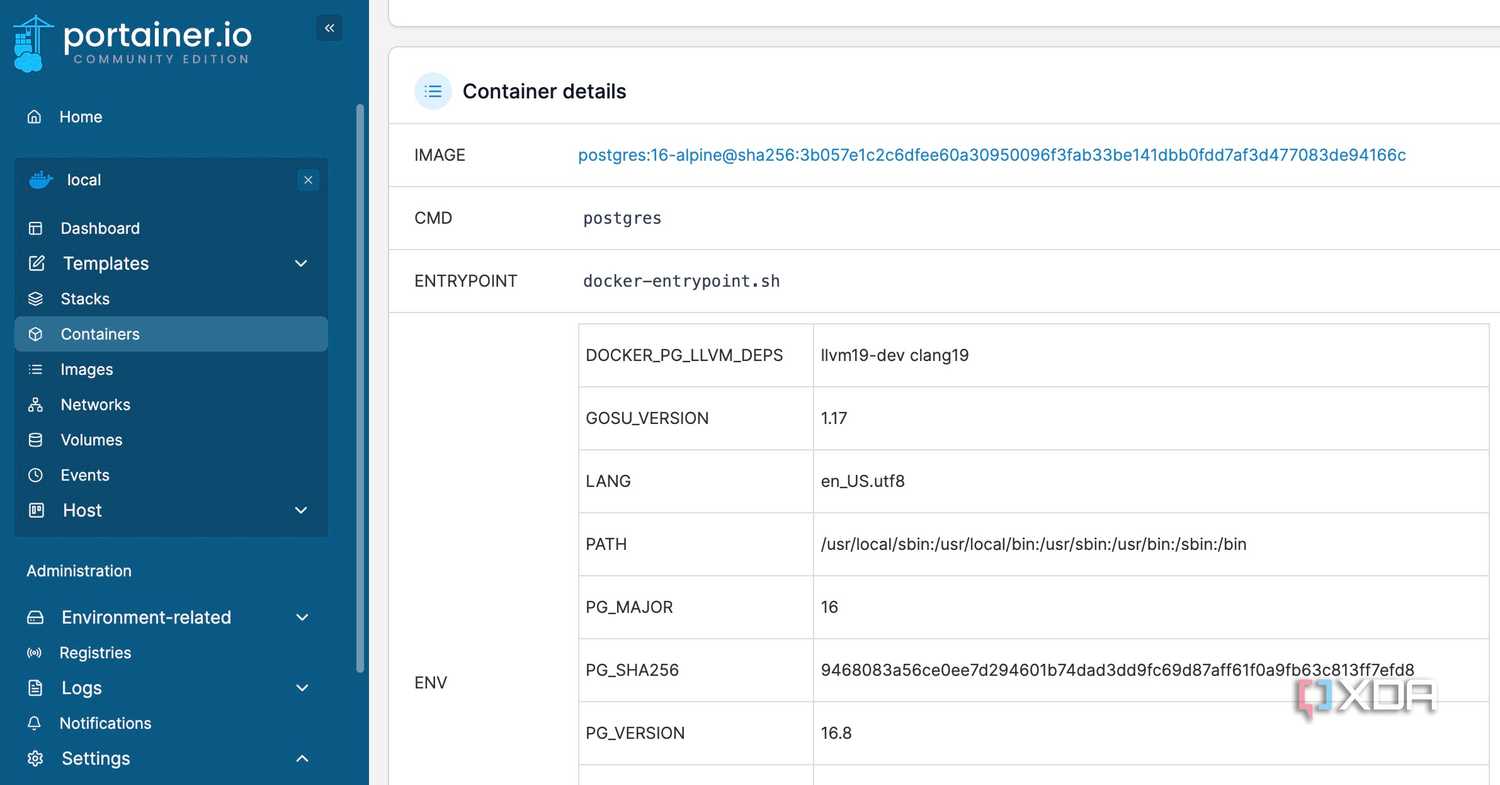Click the Environment-related drive icon

pos(36,617)
